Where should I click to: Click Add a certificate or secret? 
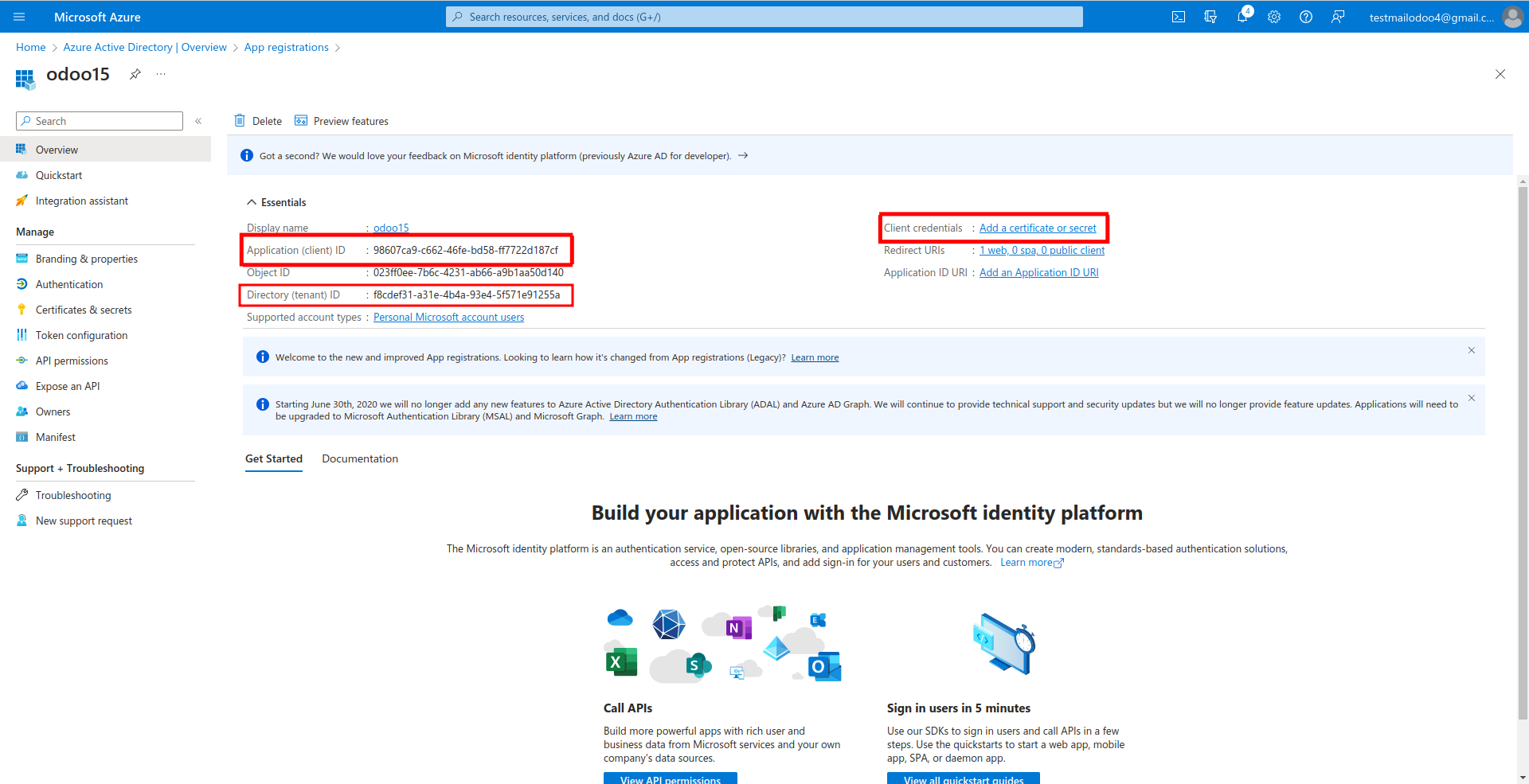click(1038, 228)
